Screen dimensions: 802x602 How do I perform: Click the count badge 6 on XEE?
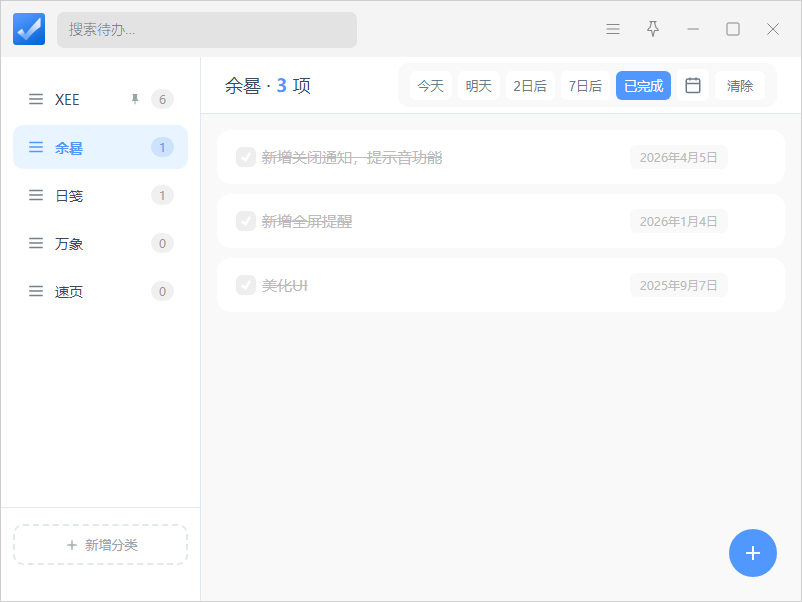(x=162, y=99)
